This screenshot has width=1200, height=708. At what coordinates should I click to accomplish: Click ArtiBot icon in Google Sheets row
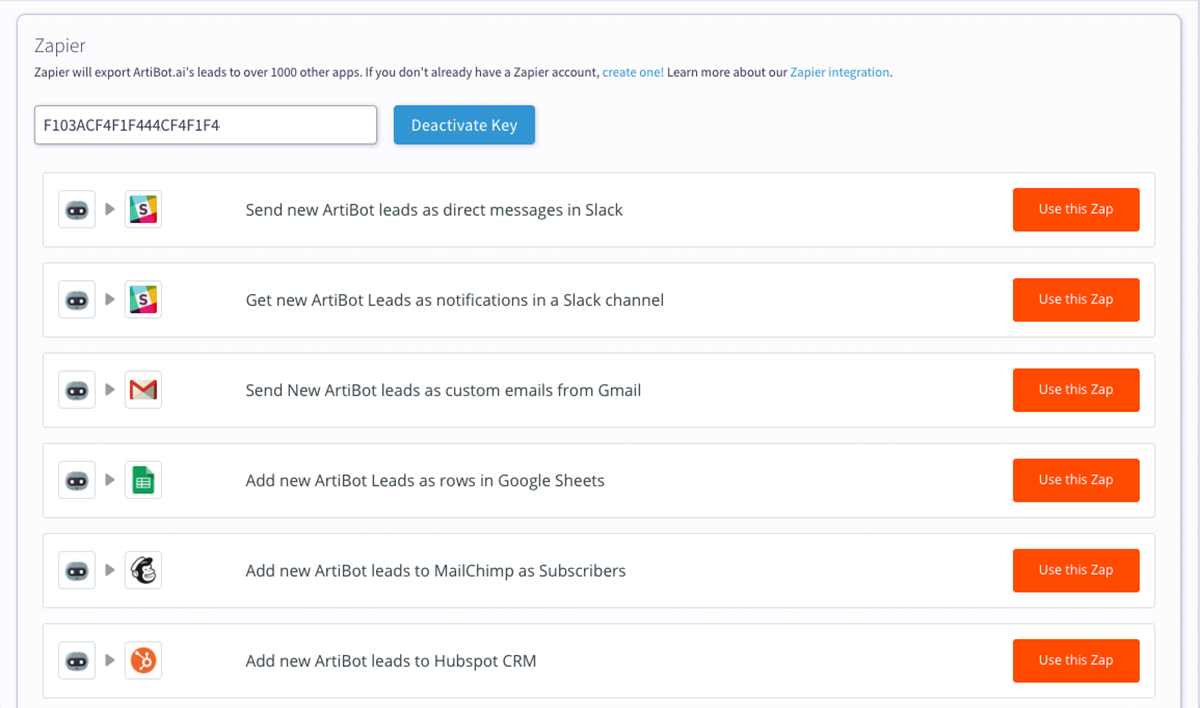[x=77, y=480]
